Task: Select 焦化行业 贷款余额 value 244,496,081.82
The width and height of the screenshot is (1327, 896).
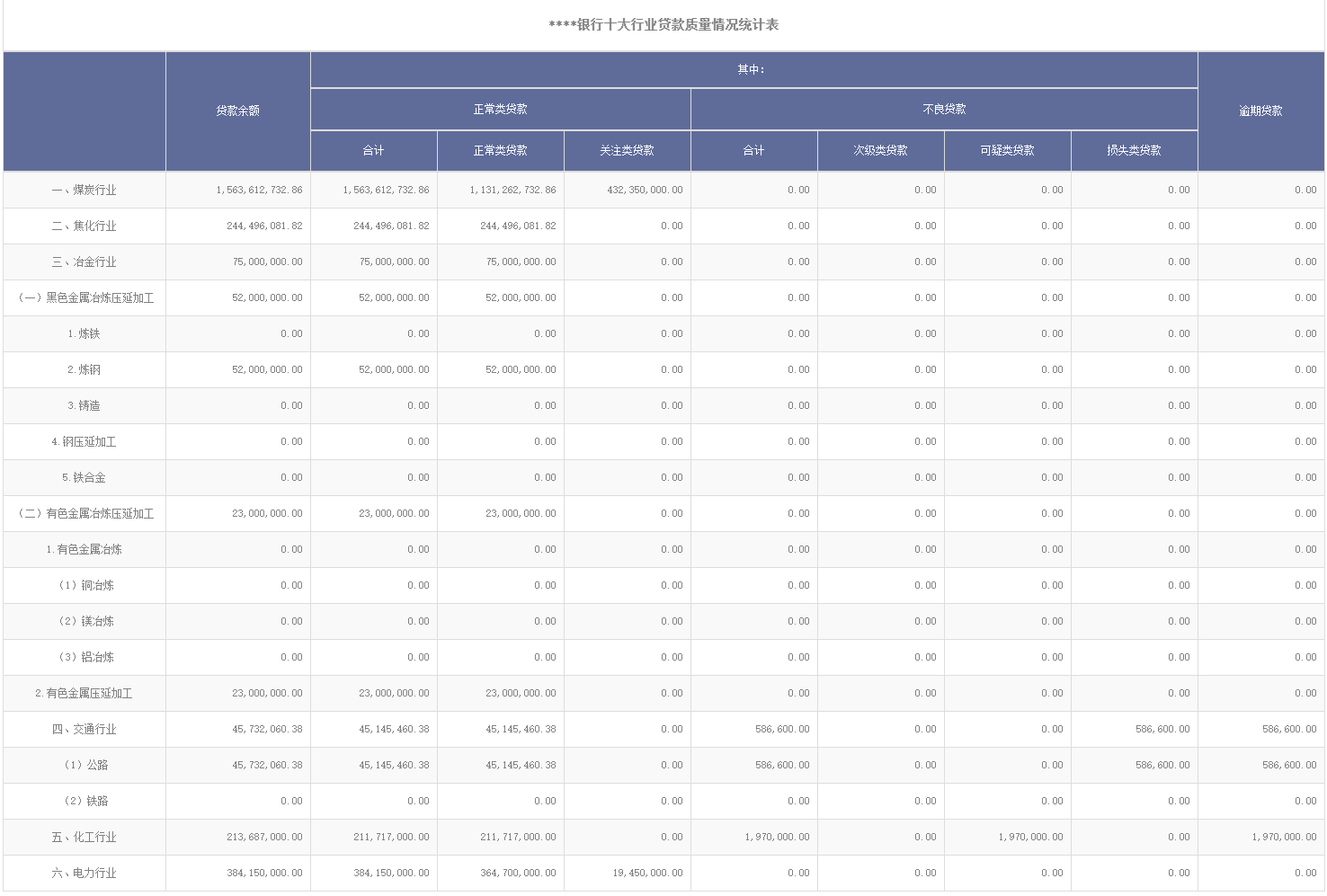Action: (264, 226)
